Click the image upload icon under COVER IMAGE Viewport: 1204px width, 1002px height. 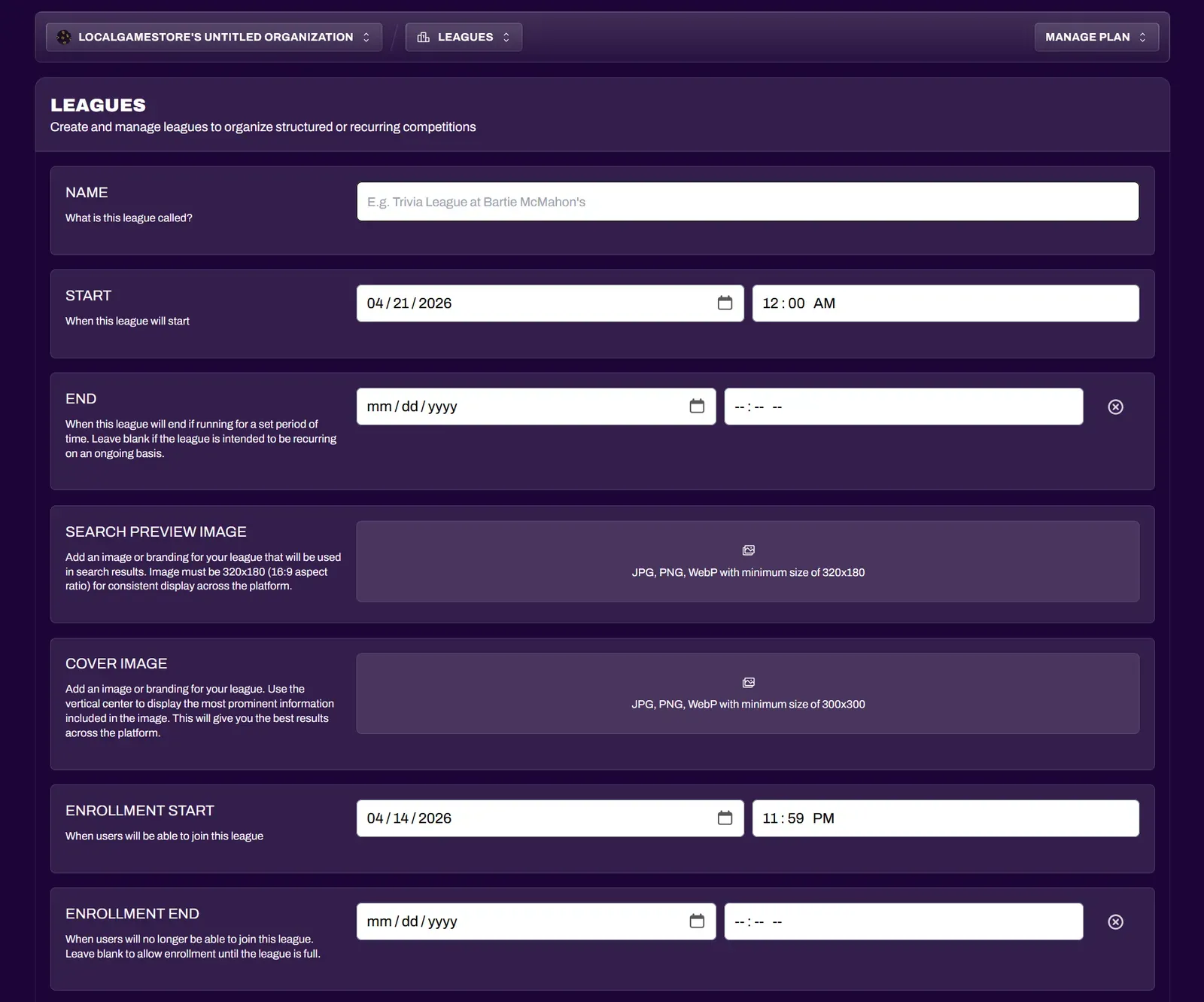click(748, 682)
